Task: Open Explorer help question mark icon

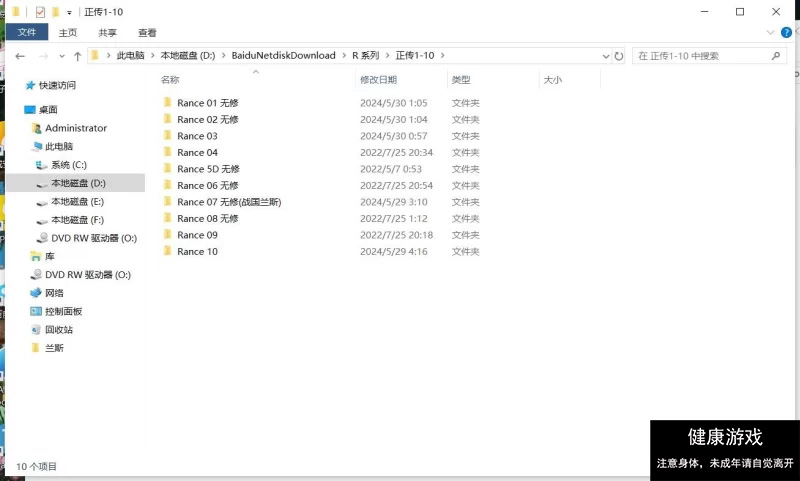Action: (x=786, y=33)
